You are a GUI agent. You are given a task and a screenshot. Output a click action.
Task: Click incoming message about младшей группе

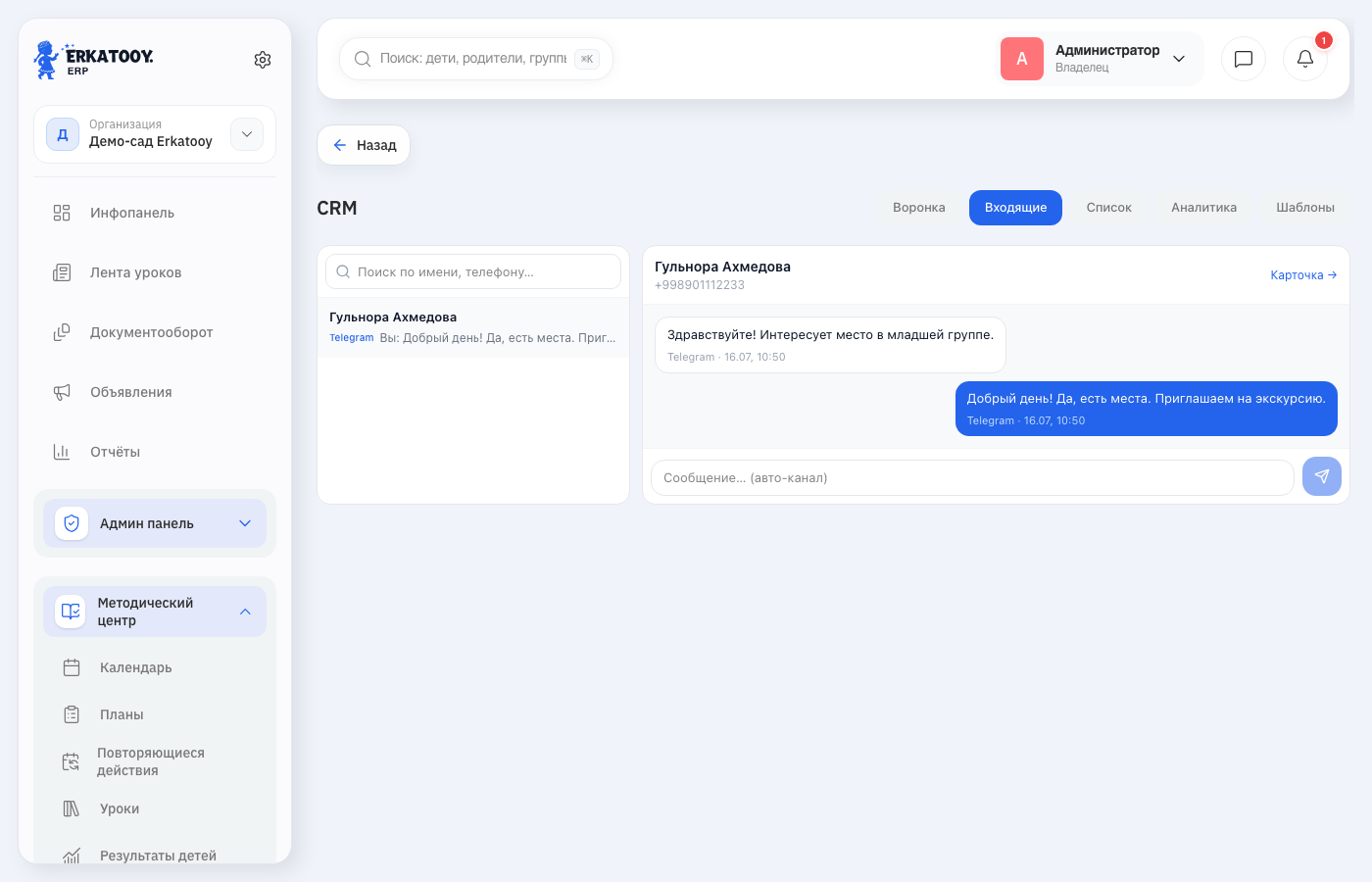point(830,345)
